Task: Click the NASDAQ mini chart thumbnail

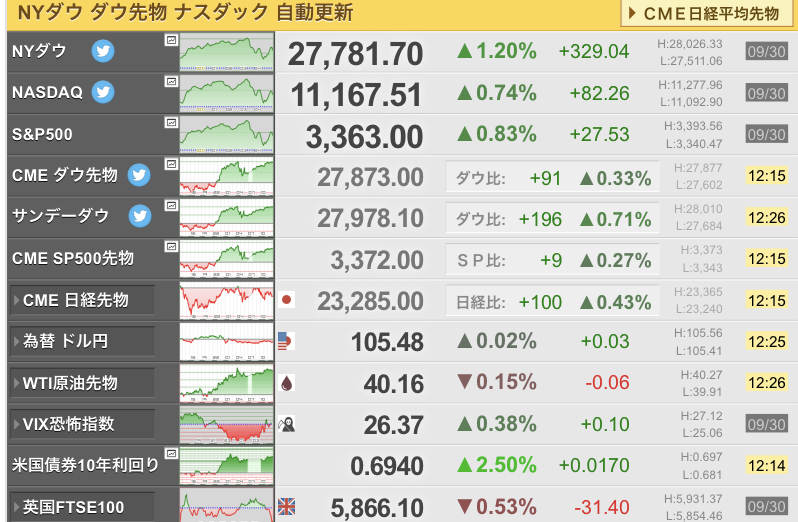Action: point(226,93)
